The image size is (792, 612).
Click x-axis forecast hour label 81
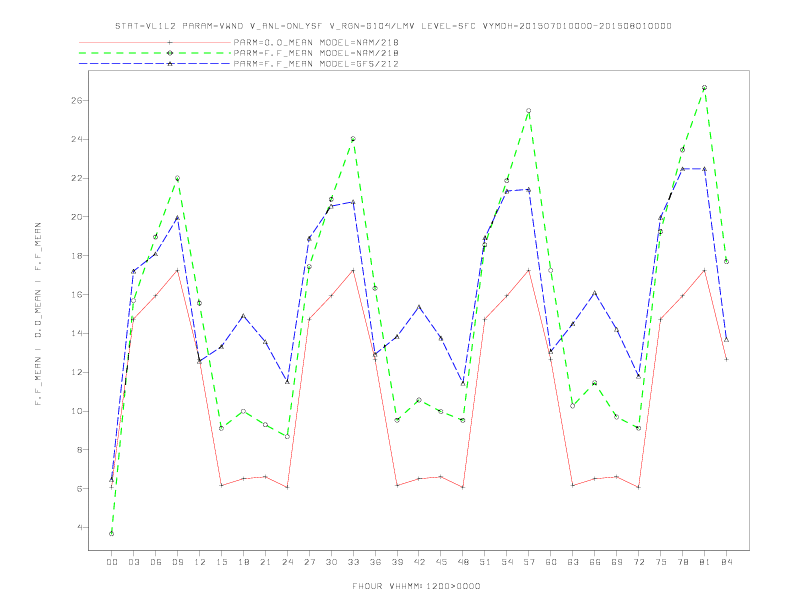click(705, 562)
